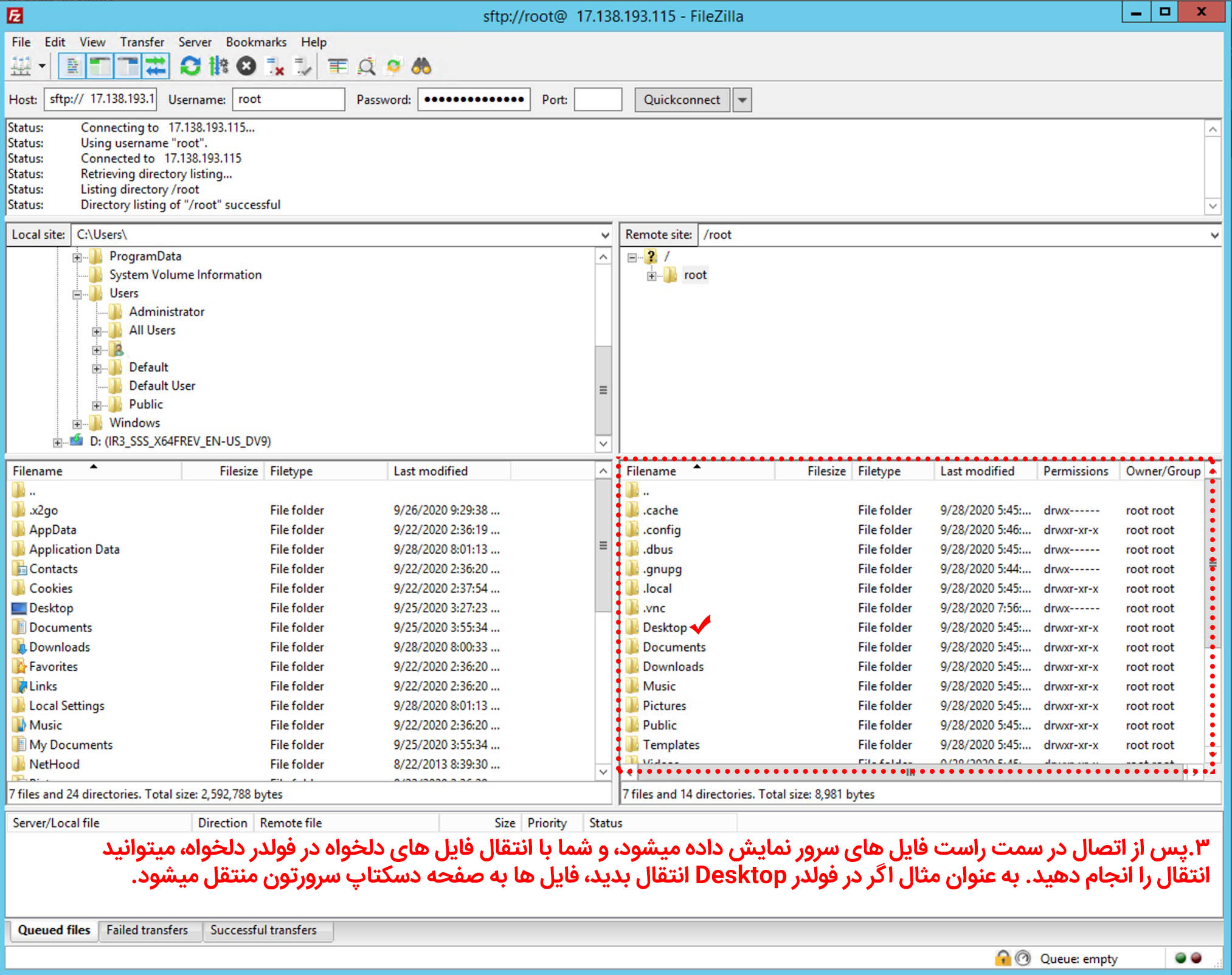The height and width of the screenshot is (975, 1232).
Task: Refresh file and folder lists
Action: 190,66
